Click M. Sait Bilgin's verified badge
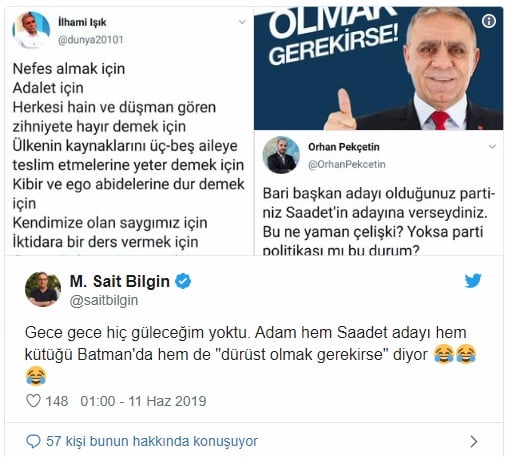The image size is (510, 457). click(x=183, y=281)
